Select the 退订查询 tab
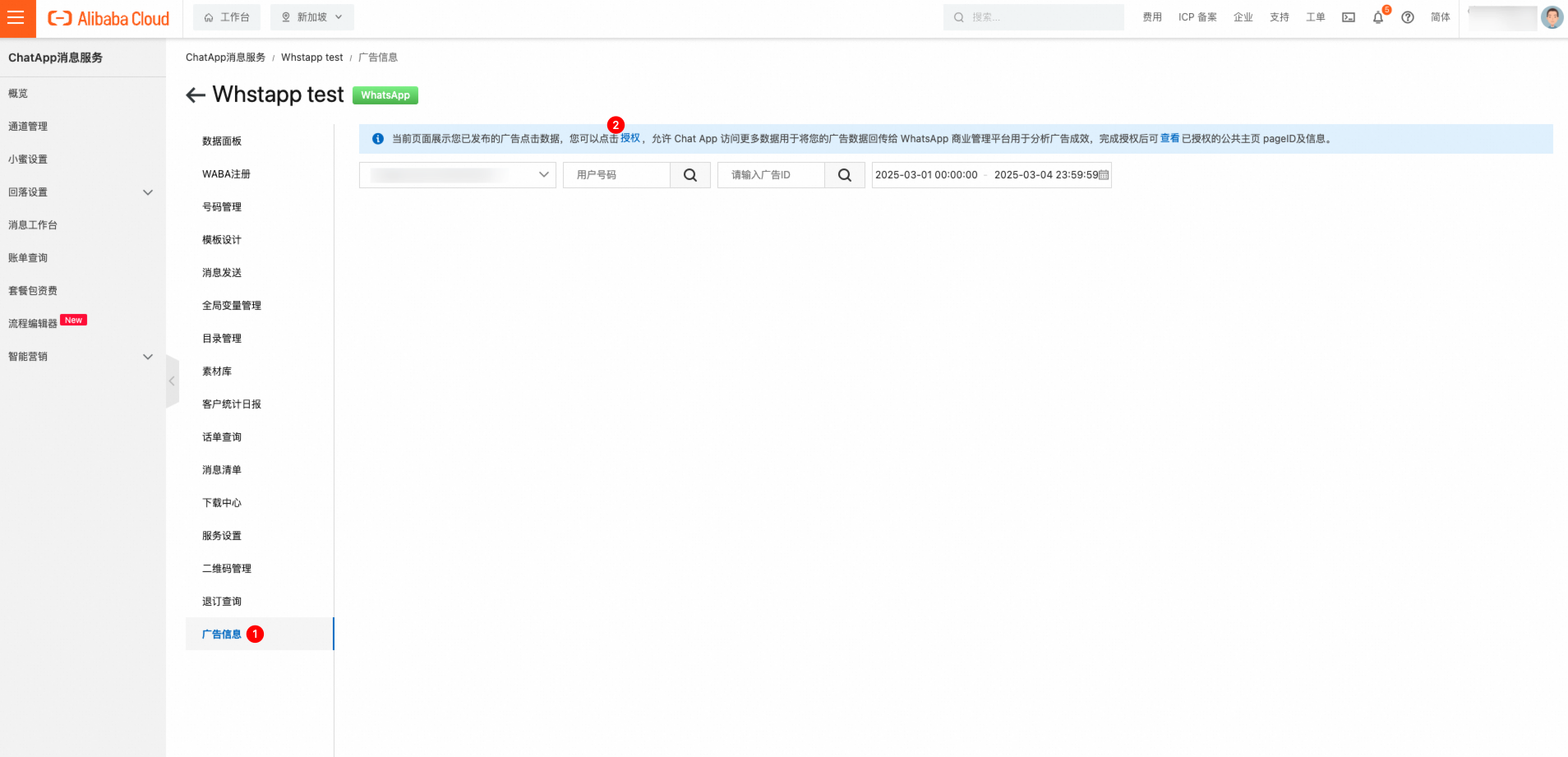This screenshot has height=757, width=1568. click(260, 602)
